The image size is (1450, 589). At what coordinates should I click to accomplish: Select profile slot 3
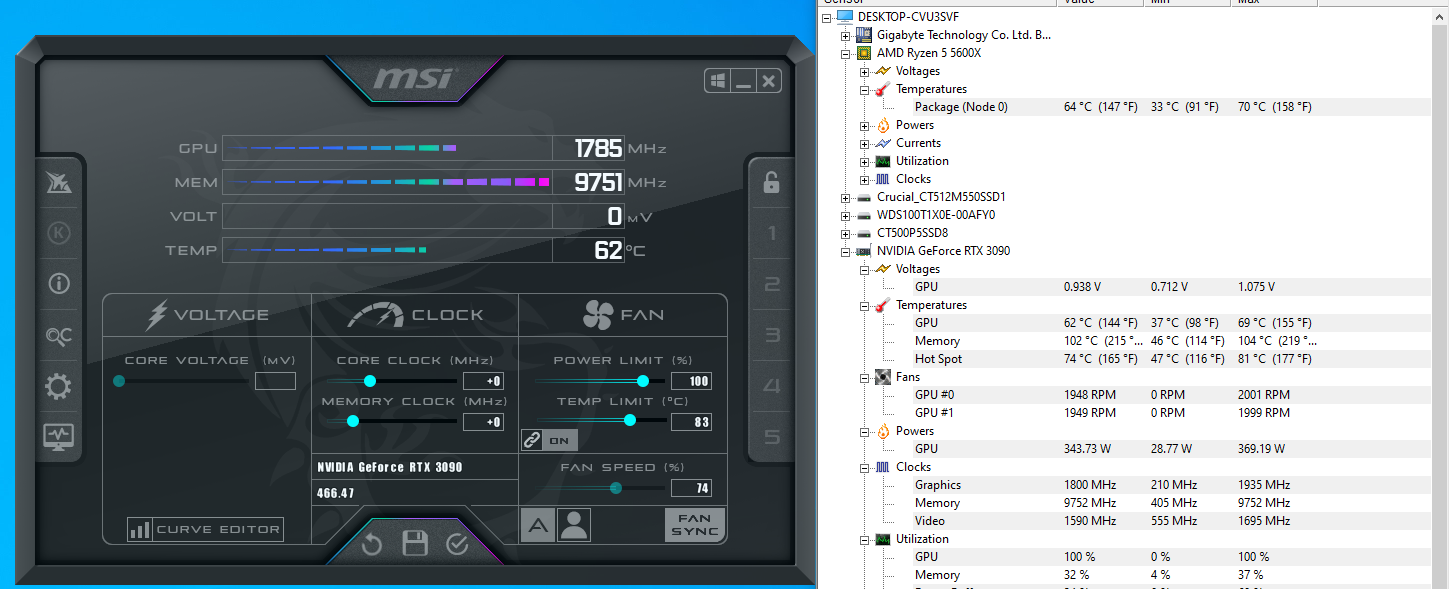(771, 335)
